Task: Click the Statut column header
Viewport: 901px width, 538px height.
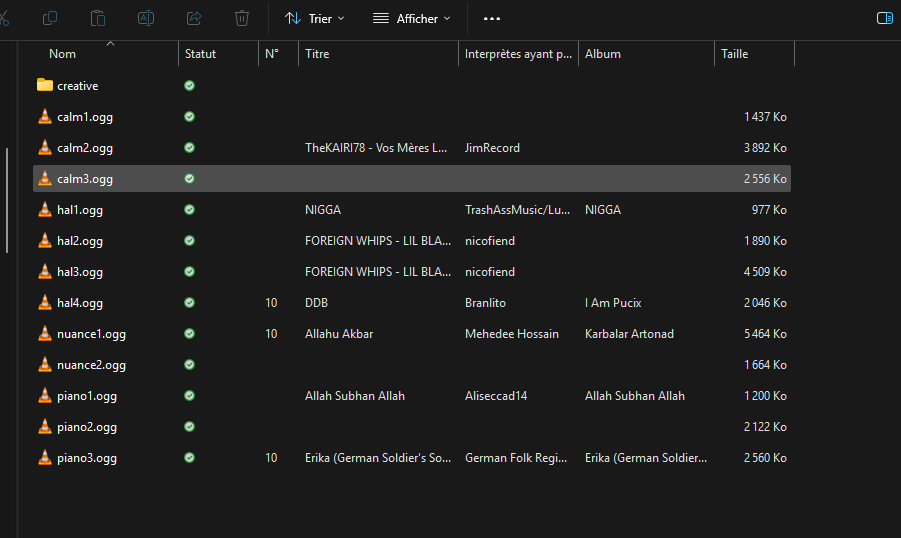Action: [201, 54]
